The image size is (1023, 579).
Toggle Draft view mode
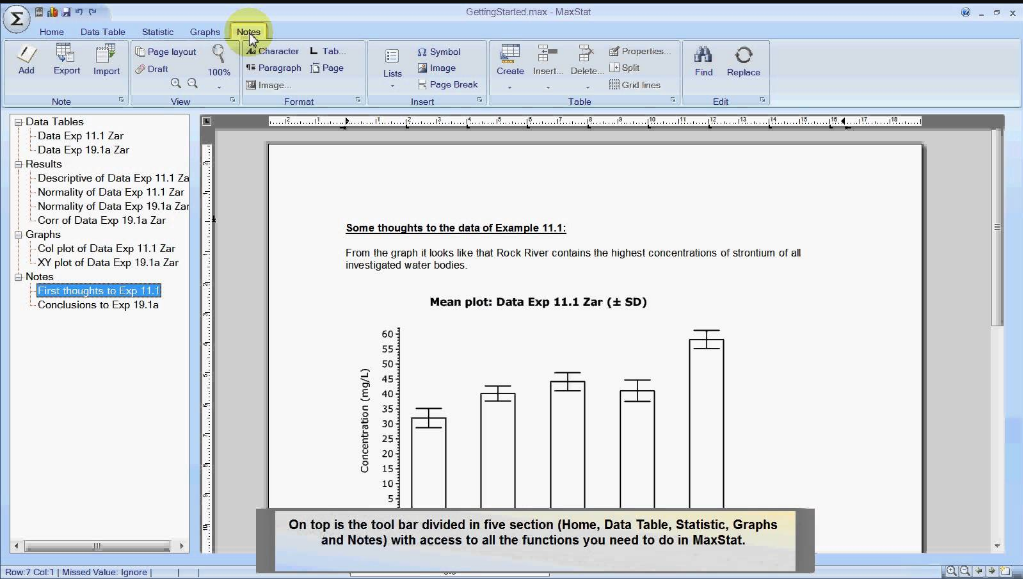click(151, 69)
